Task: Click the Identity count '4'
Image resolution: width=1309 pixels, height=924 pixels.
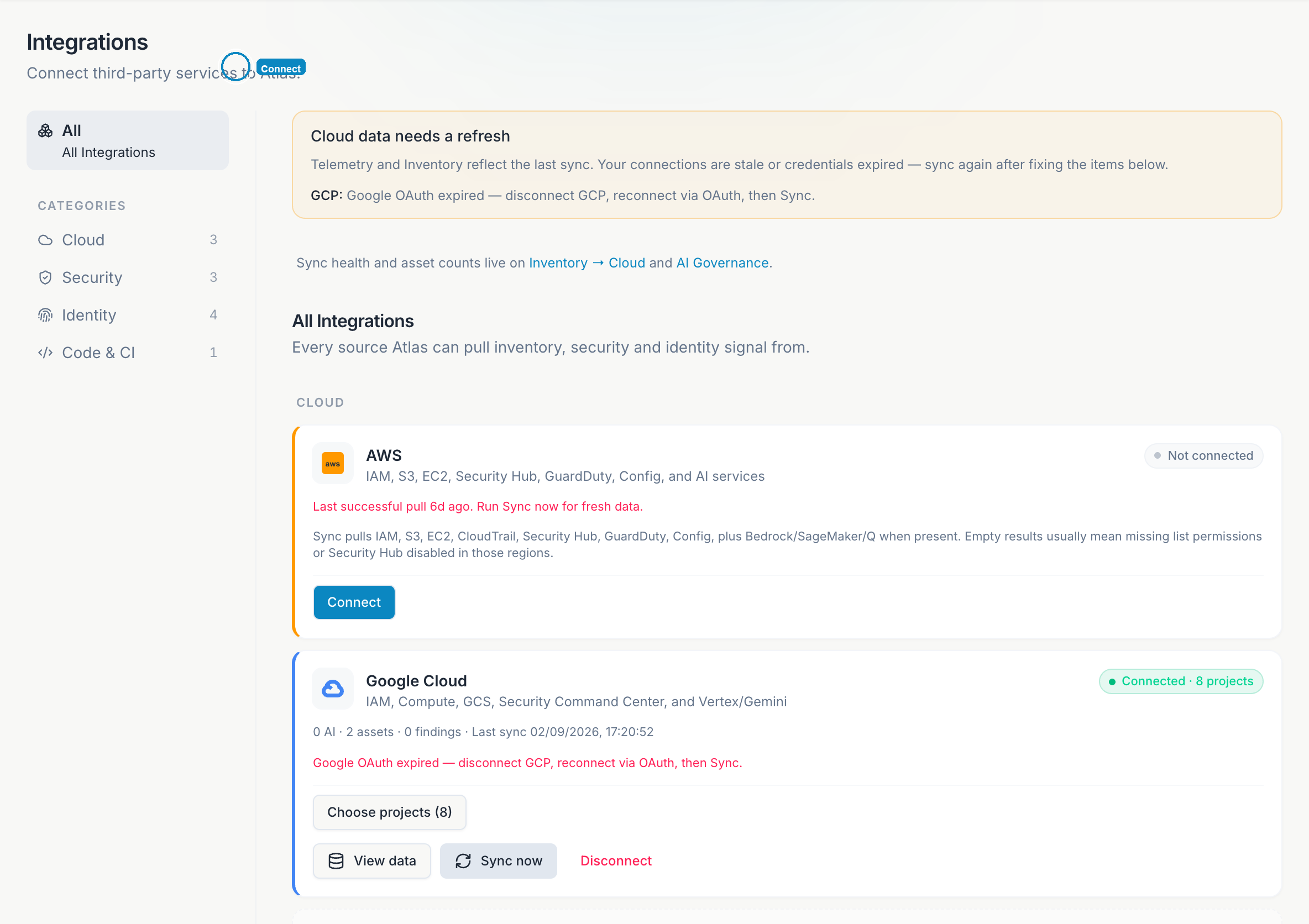Action: point(213,315)
